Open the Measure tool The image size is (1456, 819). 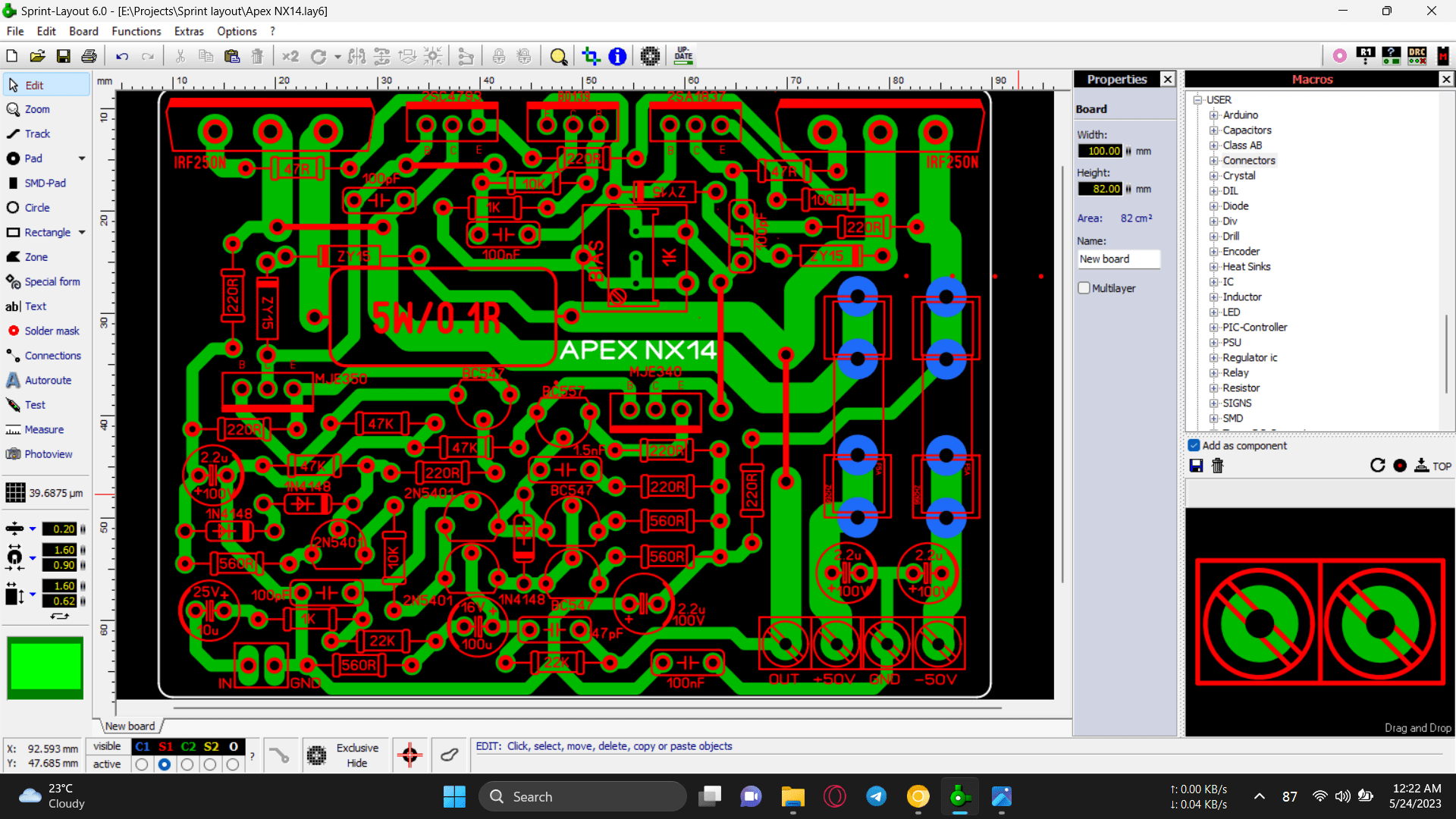tap(45, 429)
